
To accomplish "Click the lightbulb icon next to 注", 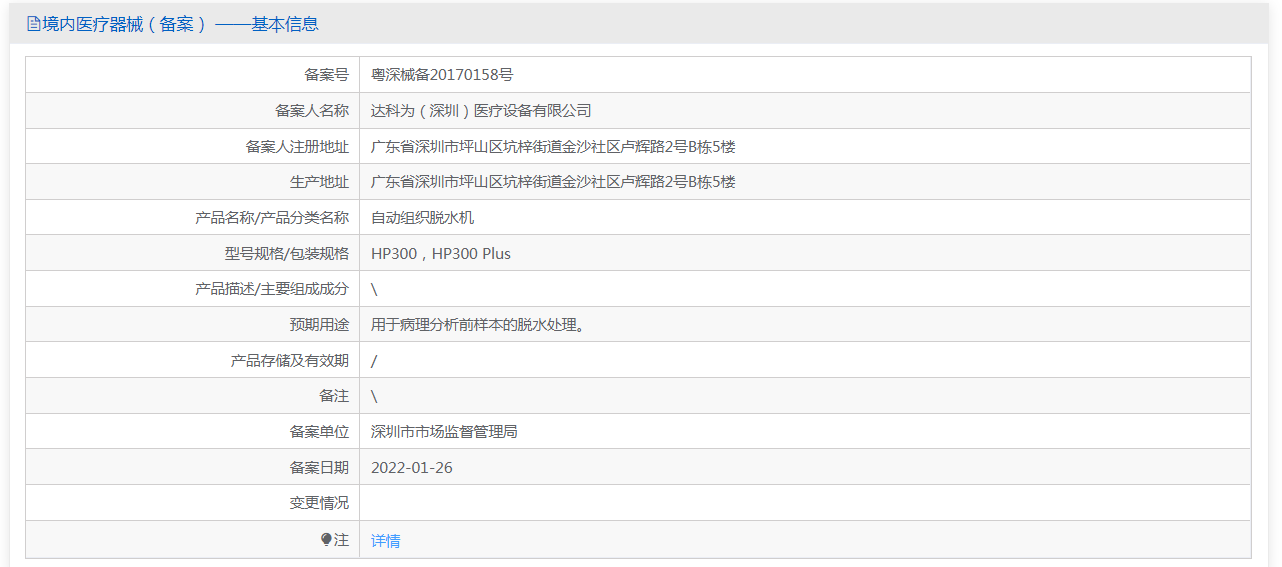I will point(326,540).
